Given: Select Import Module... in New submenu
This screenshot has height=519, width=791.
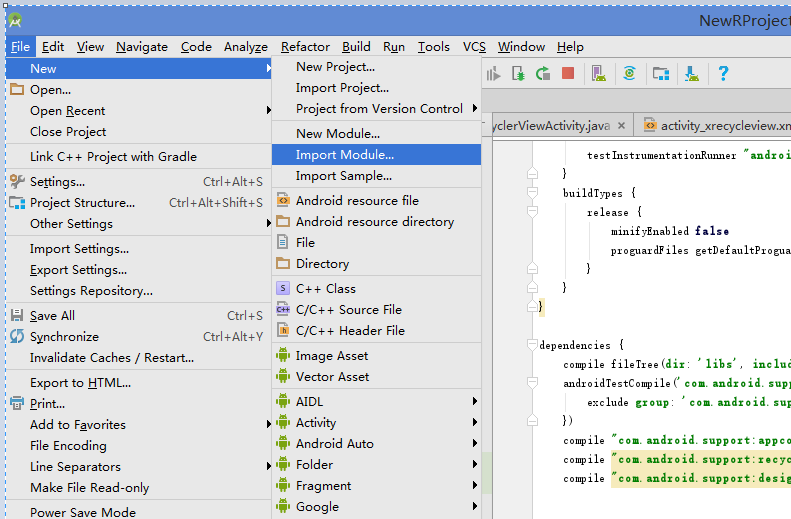Looking at the screenshot, I should click(345, 155).
